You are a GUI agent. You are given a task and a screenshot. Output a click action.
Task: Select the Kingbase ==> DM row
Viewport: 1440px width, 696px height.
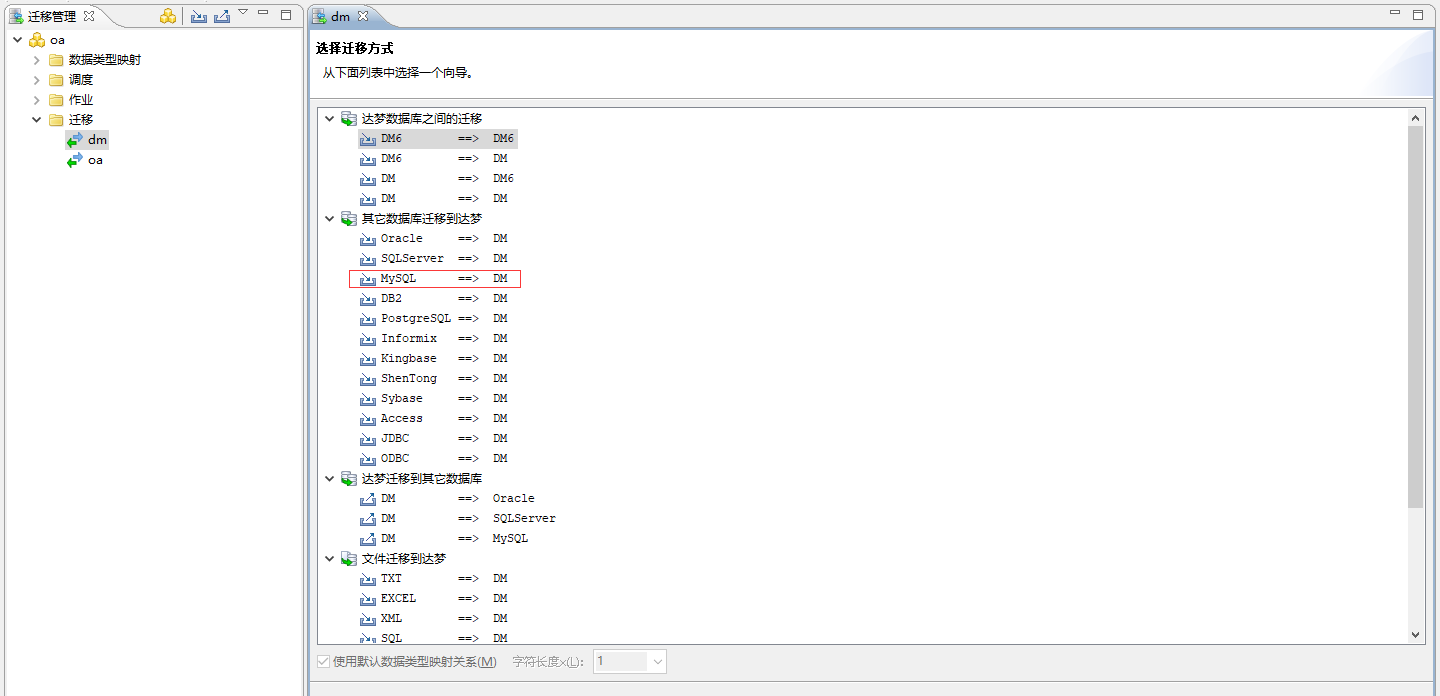point(435,358)
